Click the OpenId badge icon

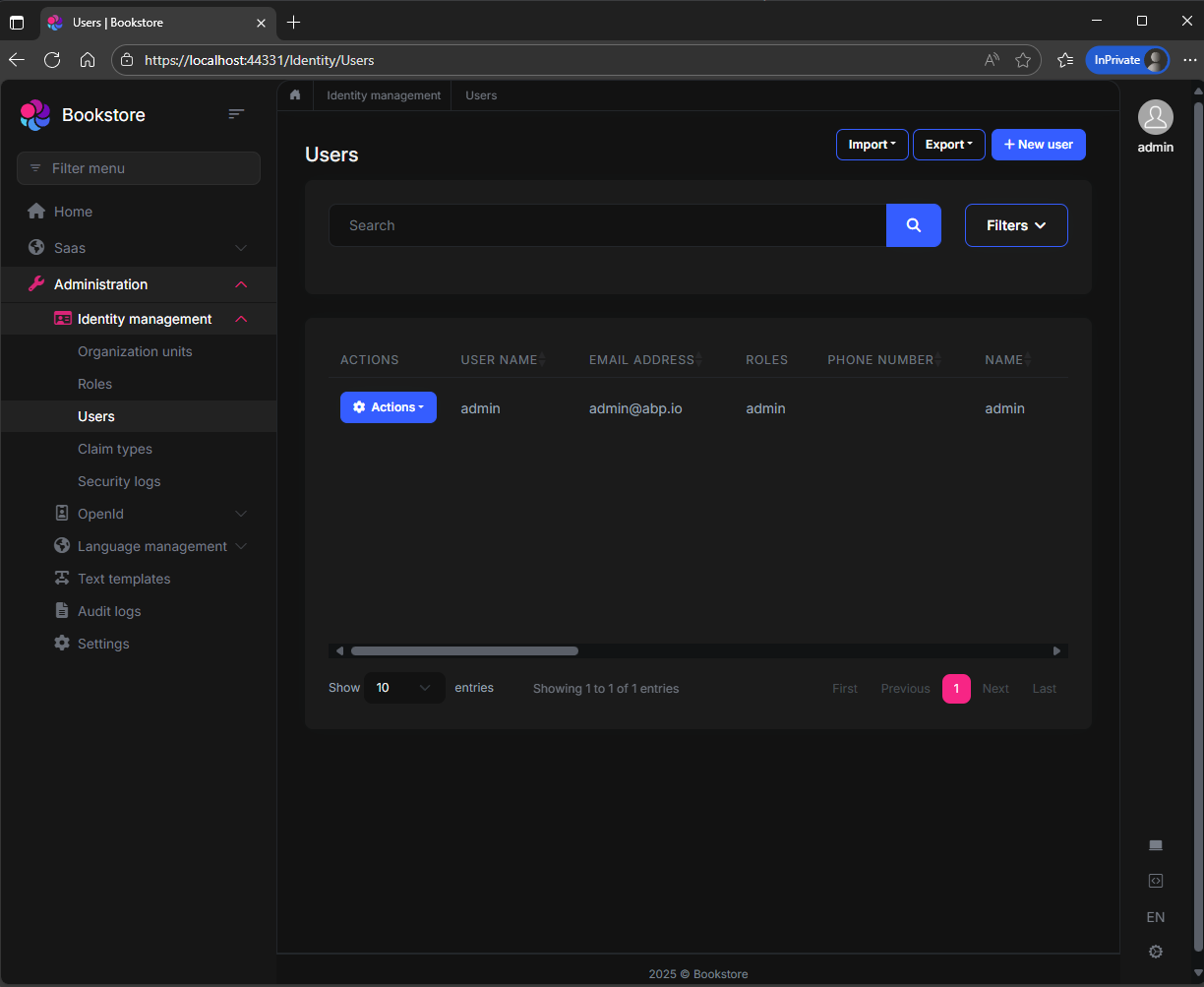pyautogui.click(x=62, y=514)
